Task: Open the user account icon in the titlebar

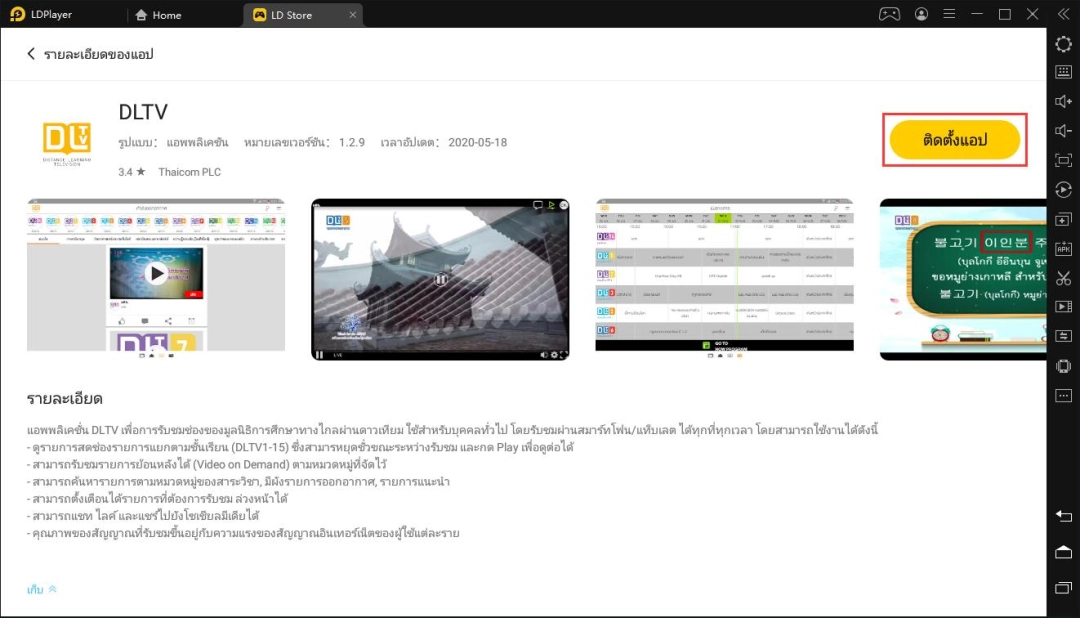Action: (921, 14)
